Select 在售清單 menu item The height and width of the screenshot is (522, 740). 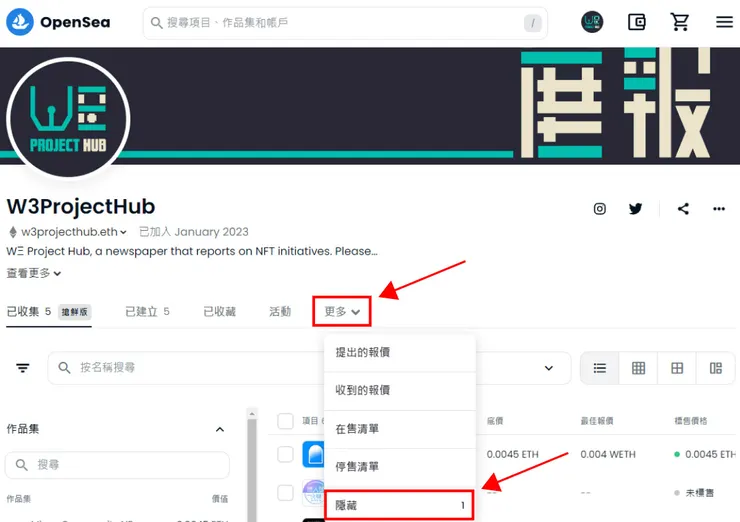[400, 429]
